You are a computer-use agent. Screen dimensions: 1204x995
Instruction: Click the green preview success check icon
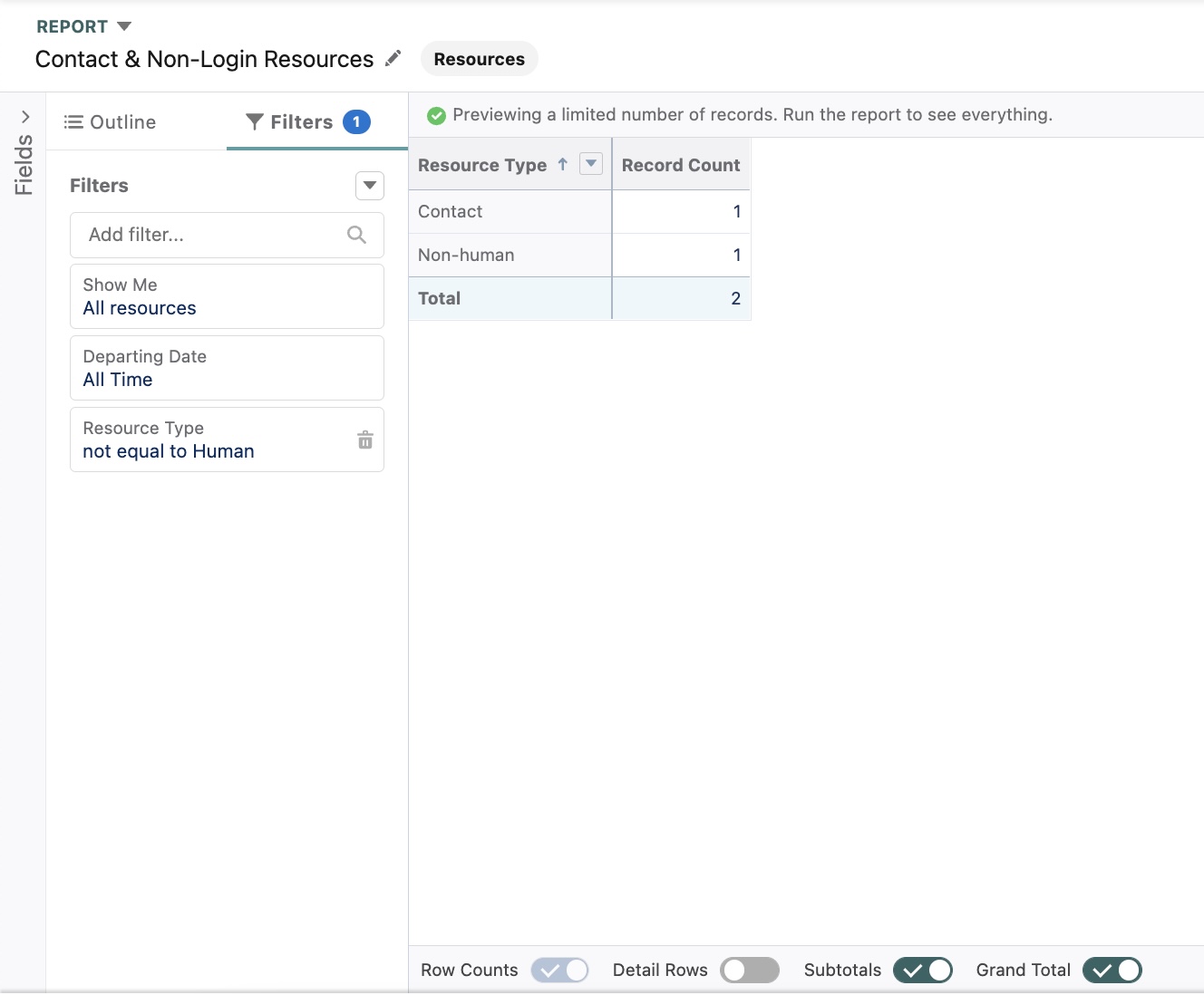(x=436, y=115)
